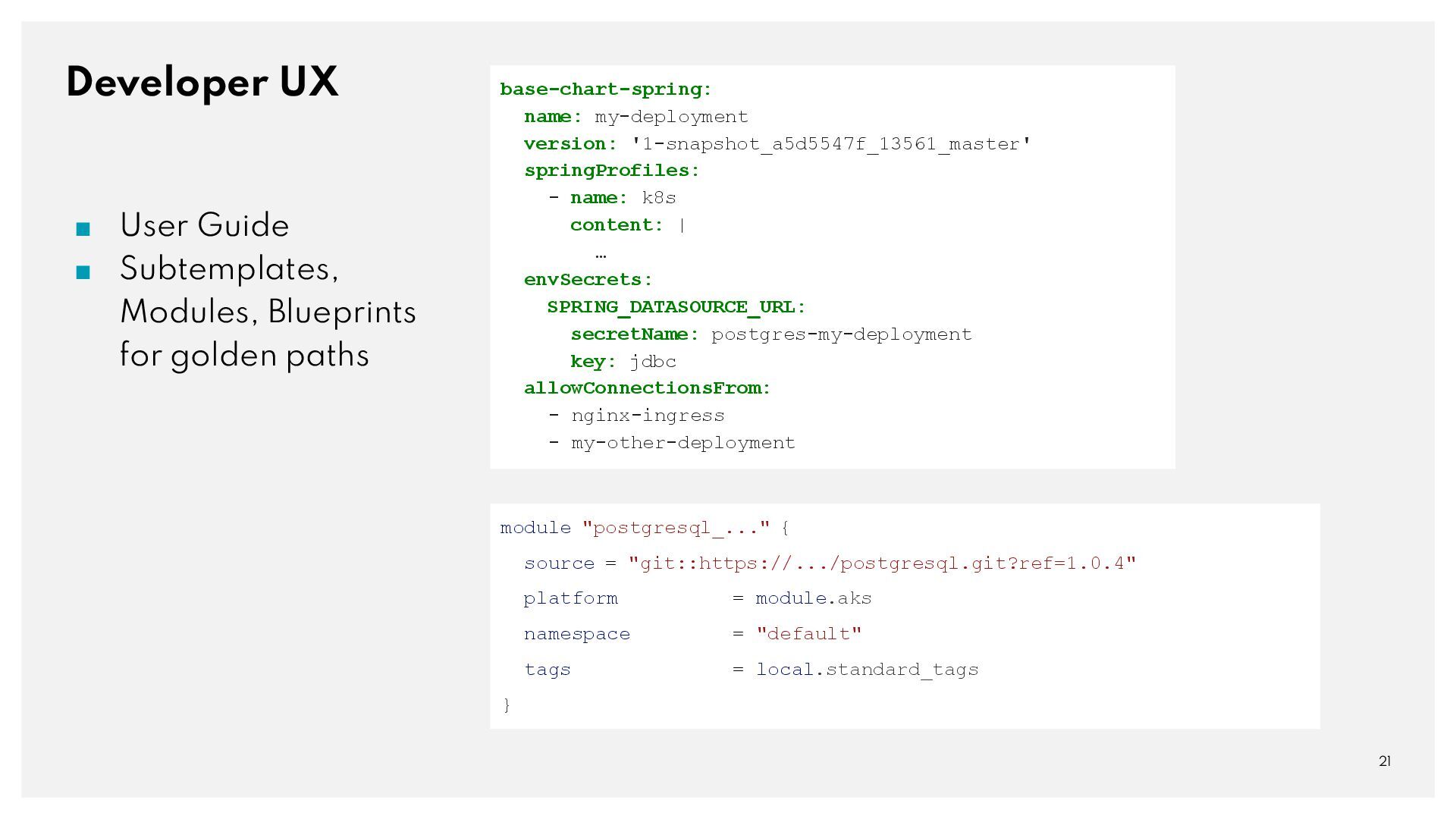Screen dimensions: 1456x819
Task: Click the 'nginx-ingress' list entry
Action: [x=648, y=416]
